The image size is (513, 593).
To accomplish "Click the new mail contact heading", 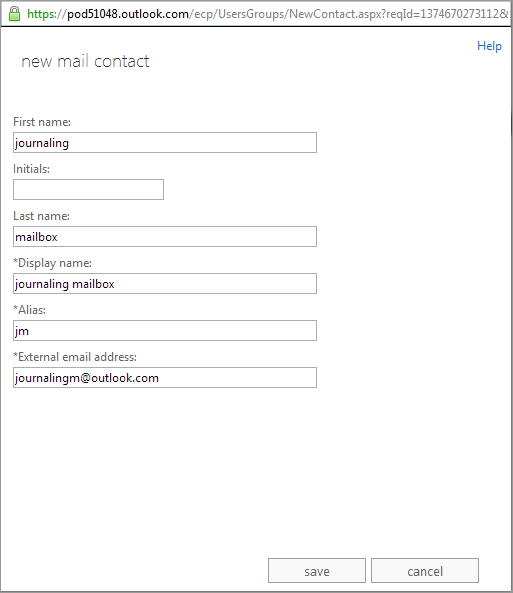I will coord(85,61).
